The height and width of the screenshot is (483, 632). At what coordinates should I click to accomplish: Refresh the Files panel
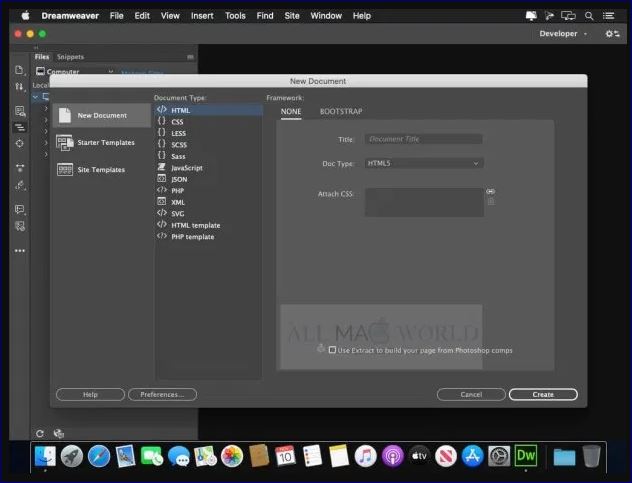click(x=40, y=433)
